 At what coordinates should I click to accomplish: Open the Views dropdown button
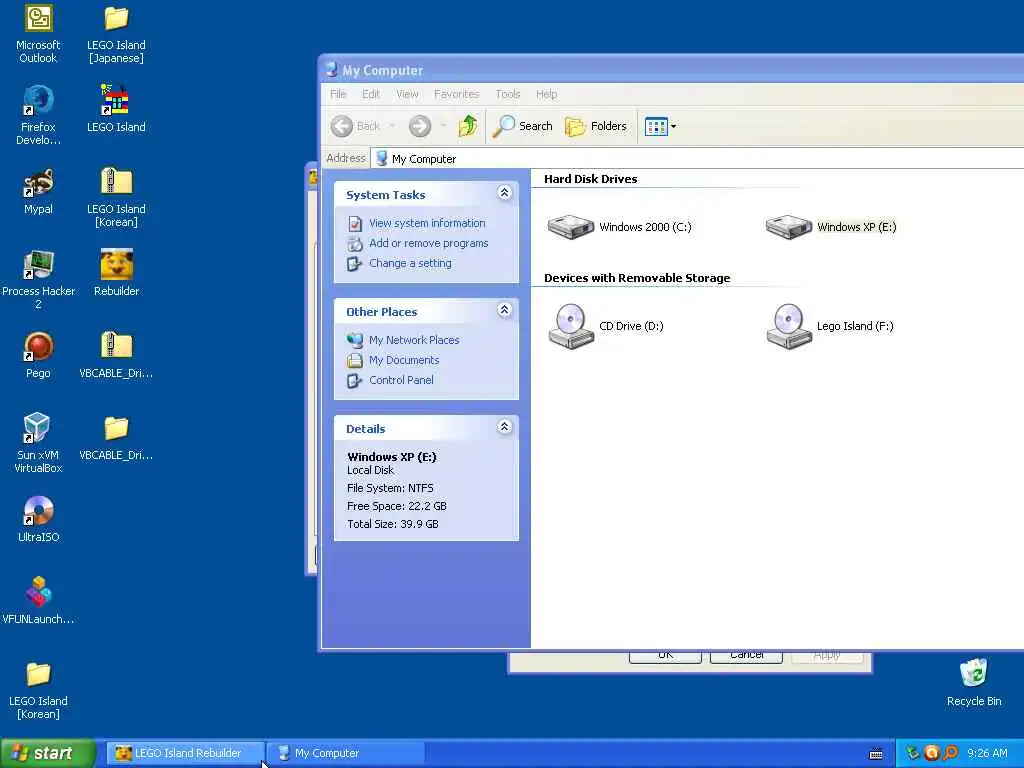(660, 126)
